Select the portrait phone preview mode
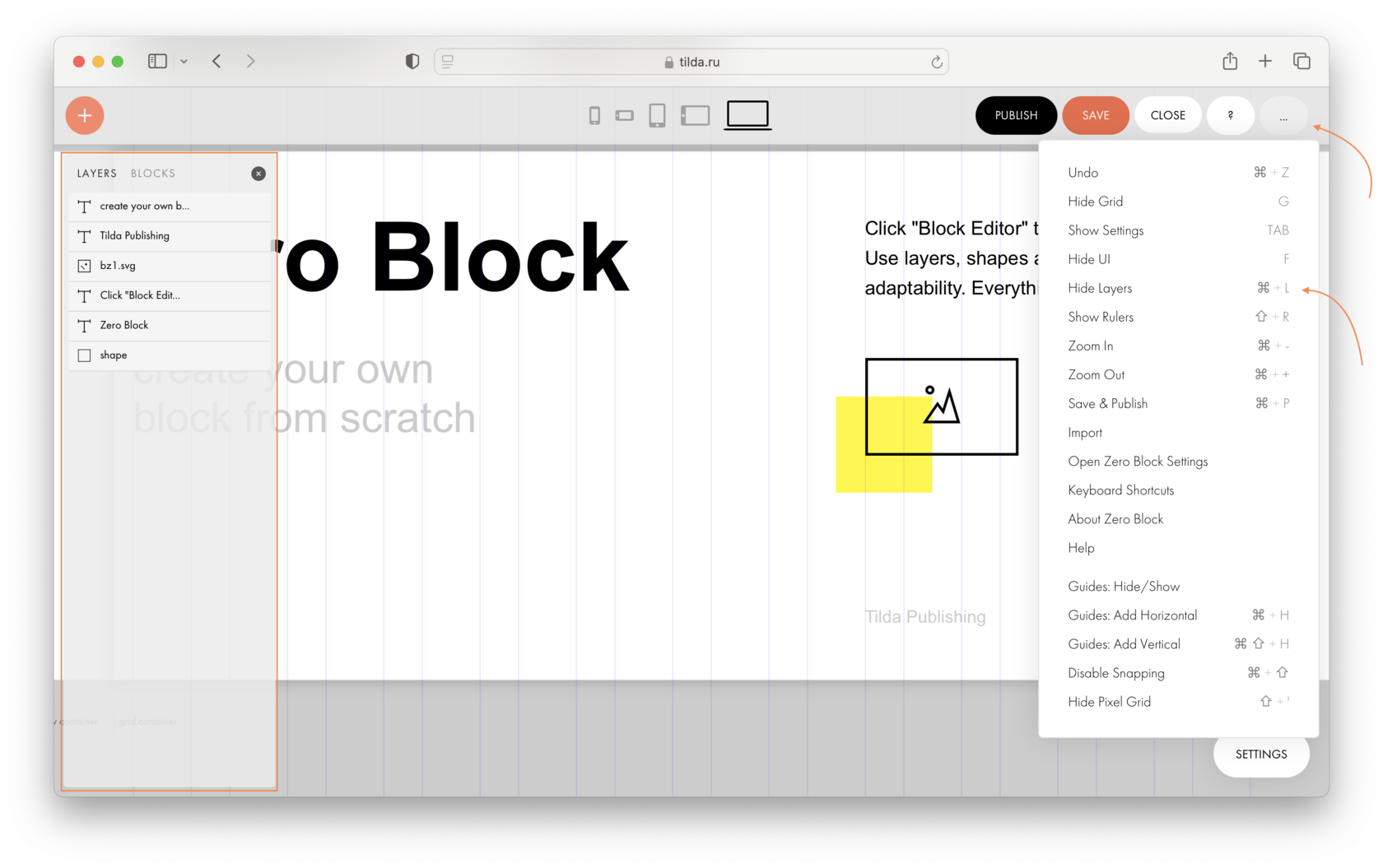The image size is (1383, 868). 657,115
